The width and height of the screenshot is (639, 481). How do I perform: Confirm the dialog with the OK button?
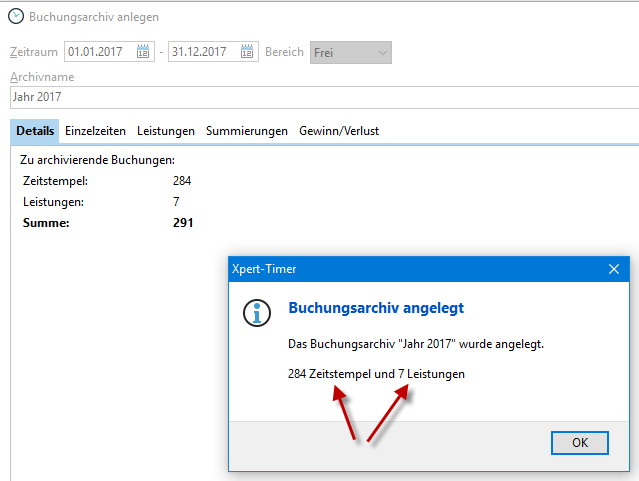pos(580,442)
